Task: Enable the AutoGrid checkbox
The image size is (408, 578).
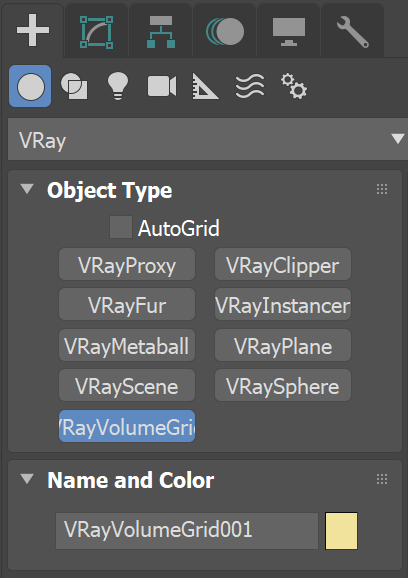Action: coord(121,227)
